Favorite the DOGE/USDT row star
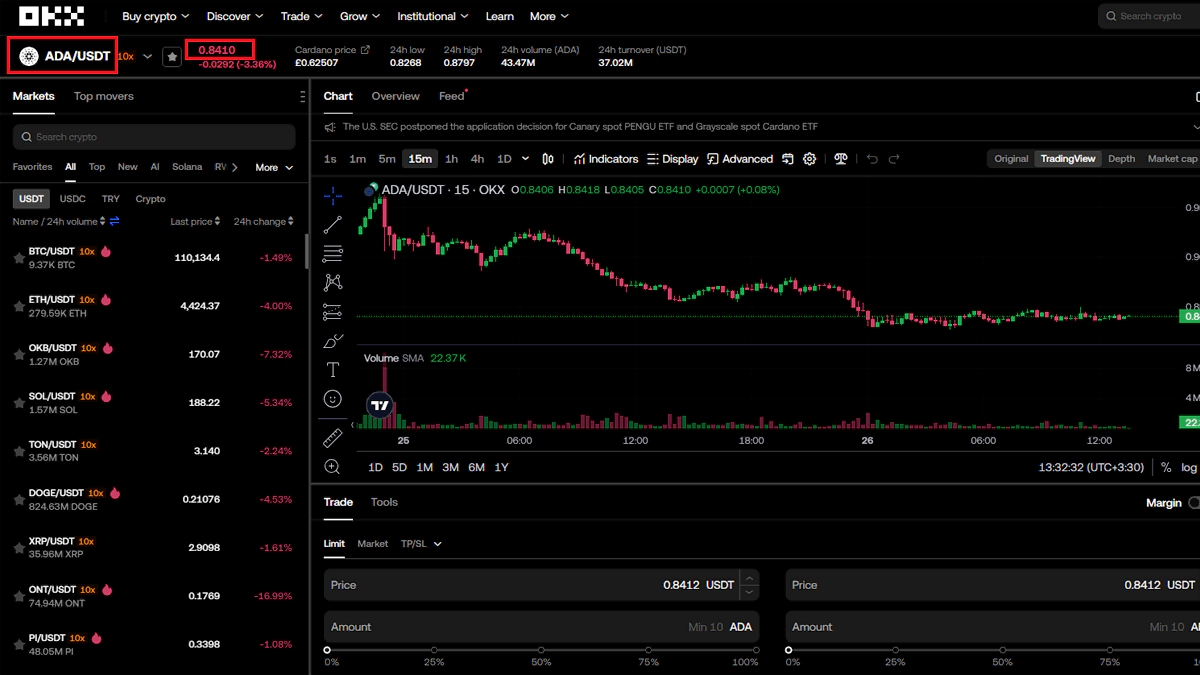The height and width of the screenshot is (675, 1200). pyautogui.click(x=19, y=500)
